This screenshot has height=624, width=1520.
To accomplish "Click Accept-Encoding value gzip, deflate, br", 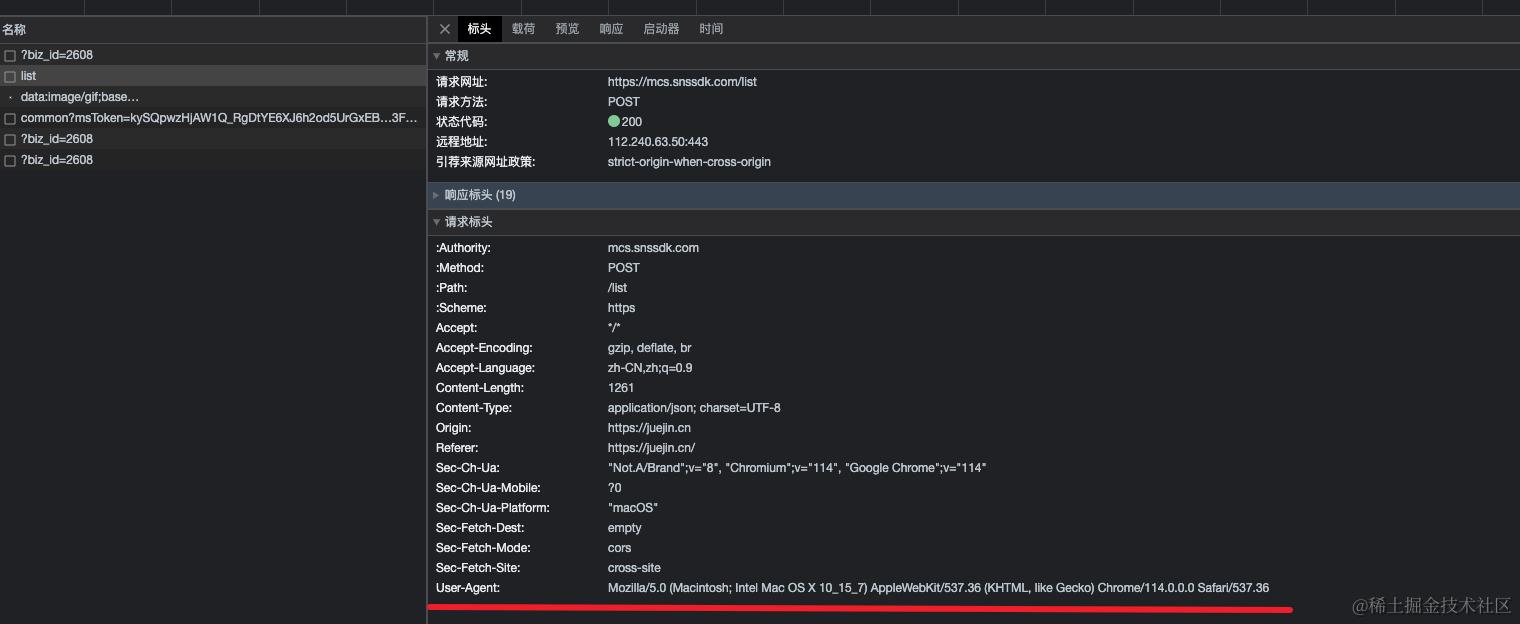I will click(x=650, y=348).
